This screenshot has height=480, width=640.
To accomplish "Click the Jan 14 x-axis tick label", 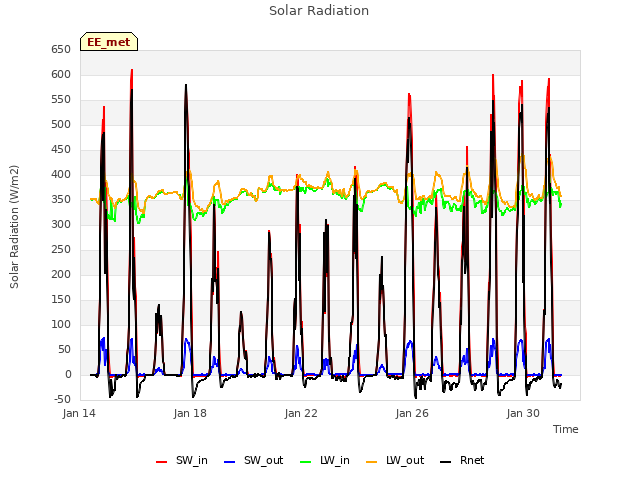I will pyautogui.click(x=79, y=413).
